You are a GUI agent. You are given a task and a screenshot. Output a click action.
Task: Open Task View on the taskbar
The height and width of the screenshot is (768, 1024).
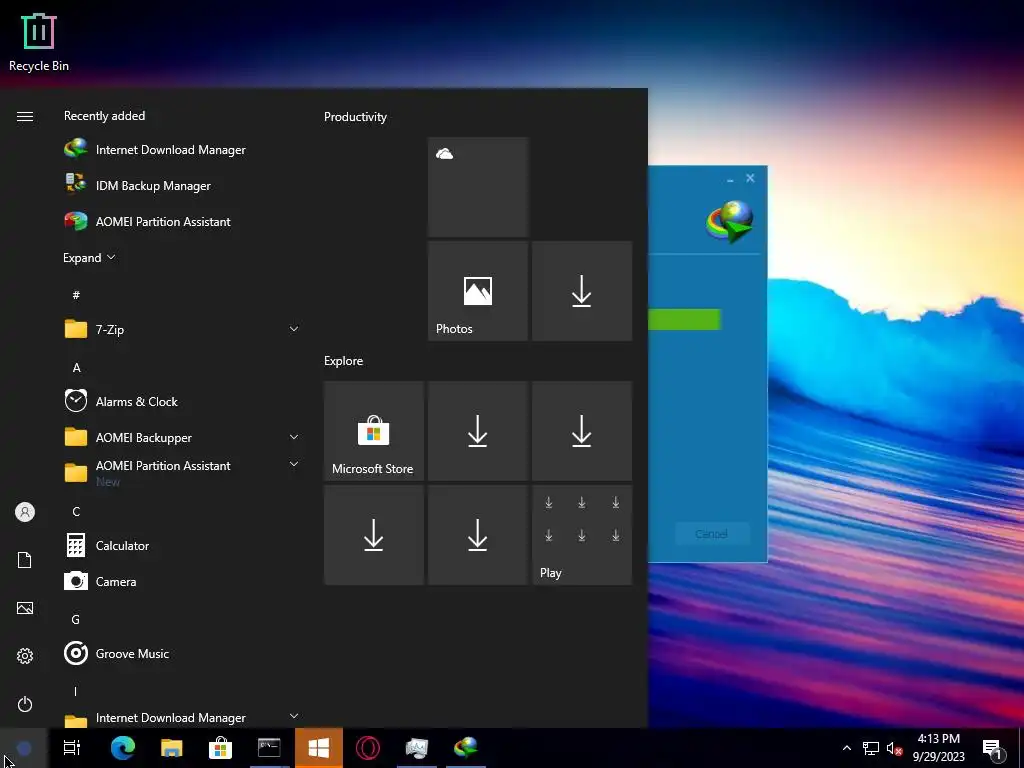pos(72,748)
